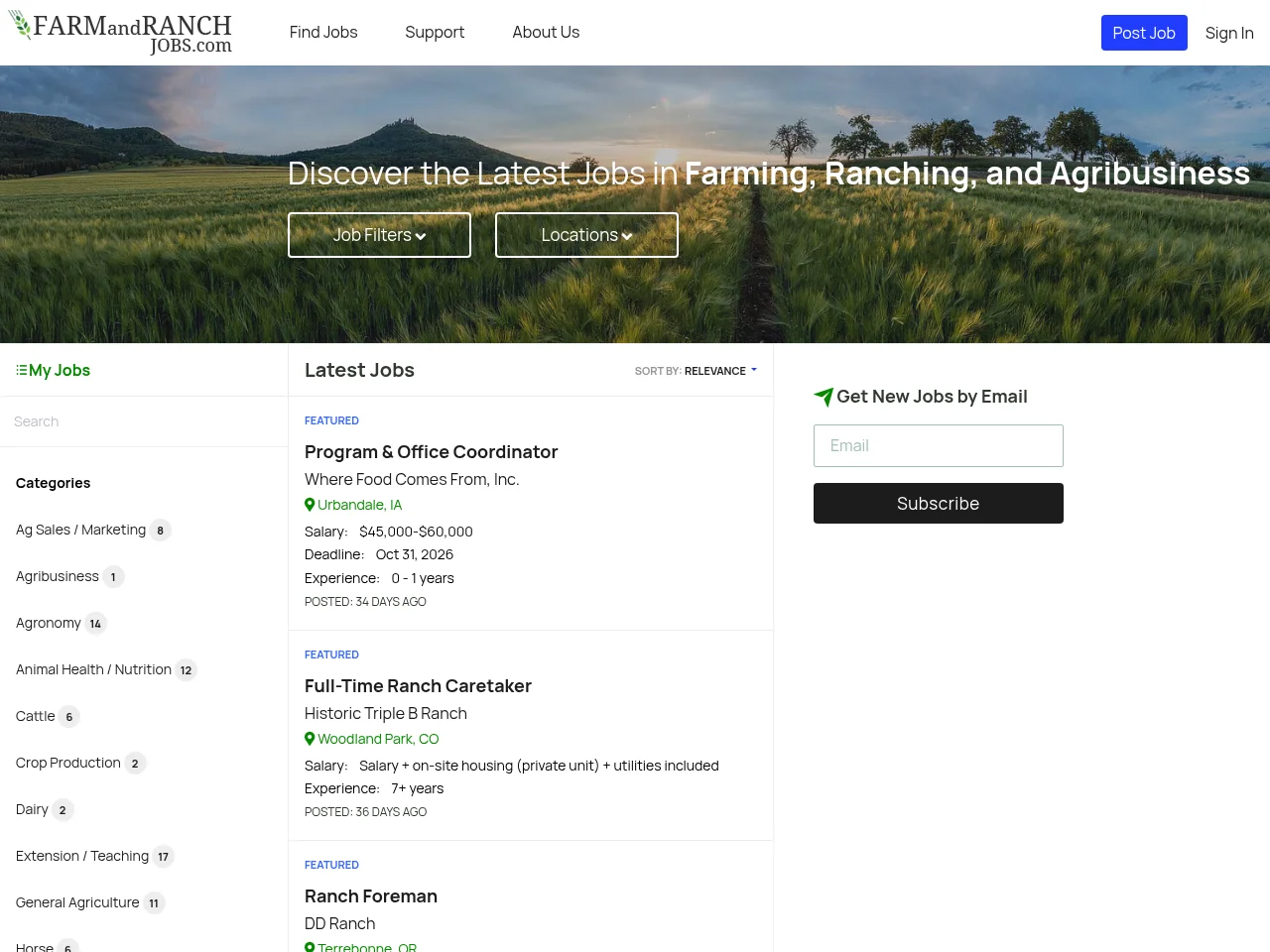
Task: Focus the Email input field
Action: (939, 445)
